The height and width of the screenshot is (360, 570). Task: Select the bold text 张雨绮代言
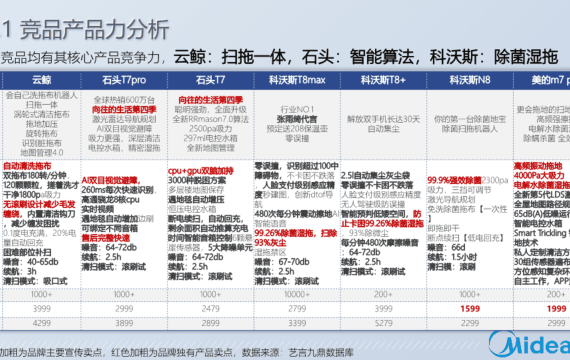[297, 119]
